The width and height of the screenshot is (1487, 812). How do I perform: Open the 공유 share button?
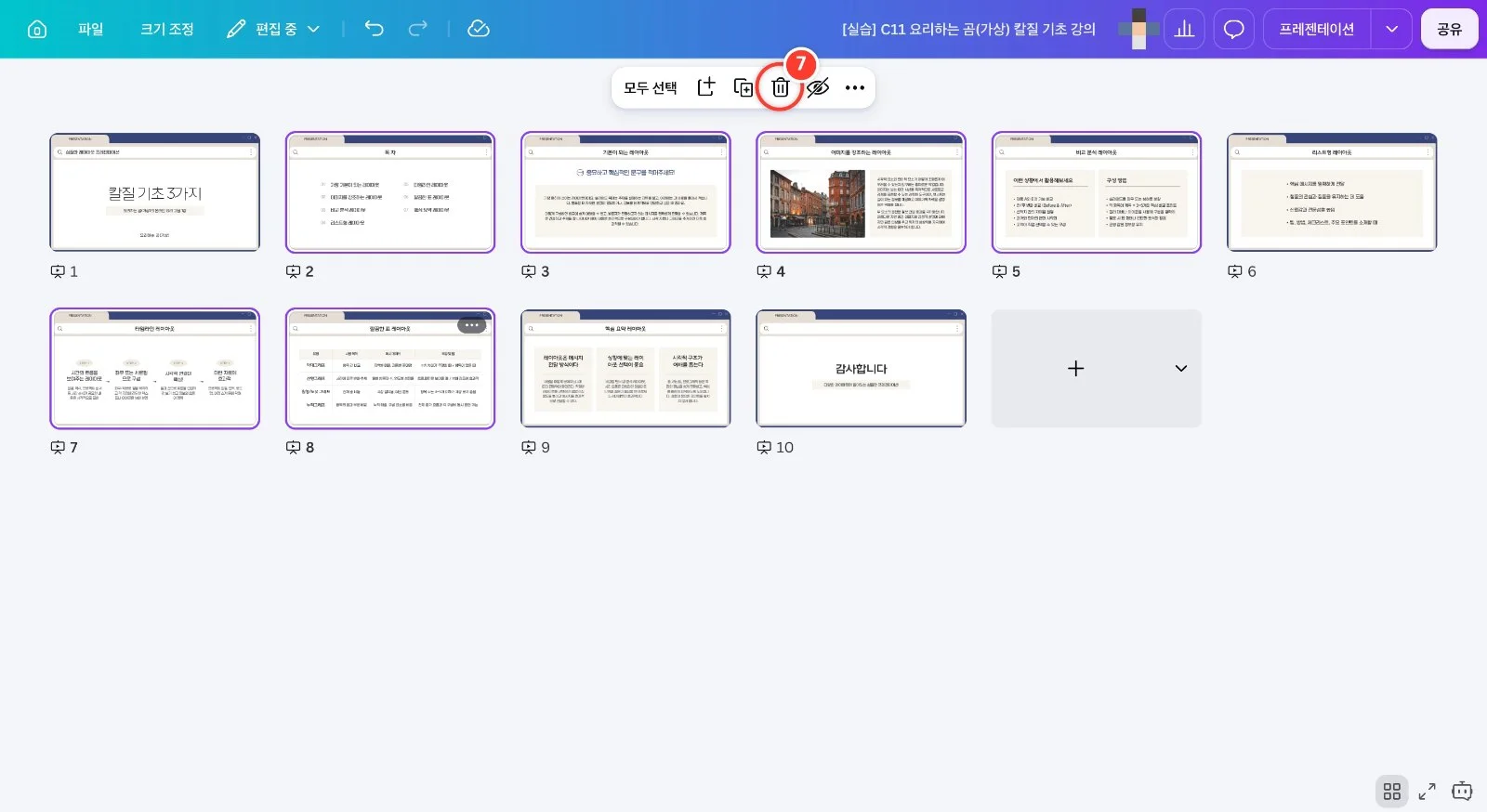[x=1449, y=29]
